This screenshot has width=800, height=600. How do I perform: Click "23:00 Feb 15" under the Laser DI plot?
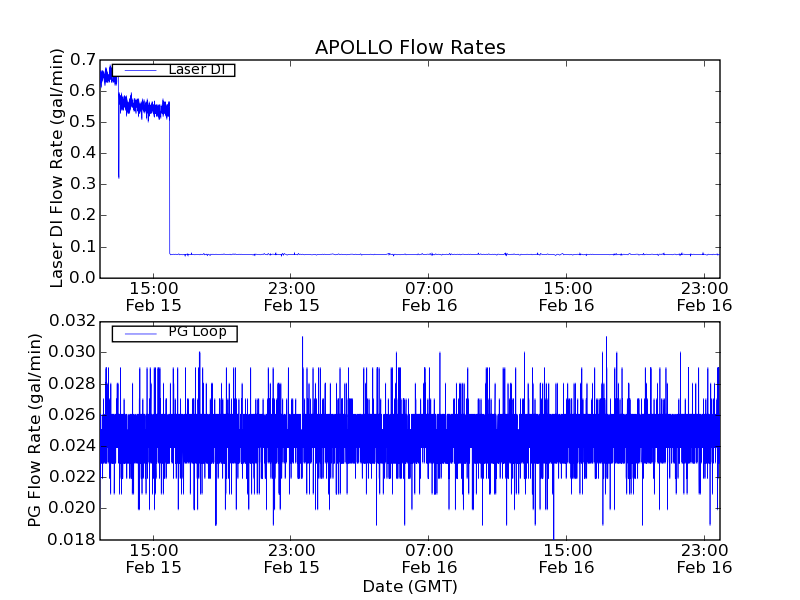point(291,297)
